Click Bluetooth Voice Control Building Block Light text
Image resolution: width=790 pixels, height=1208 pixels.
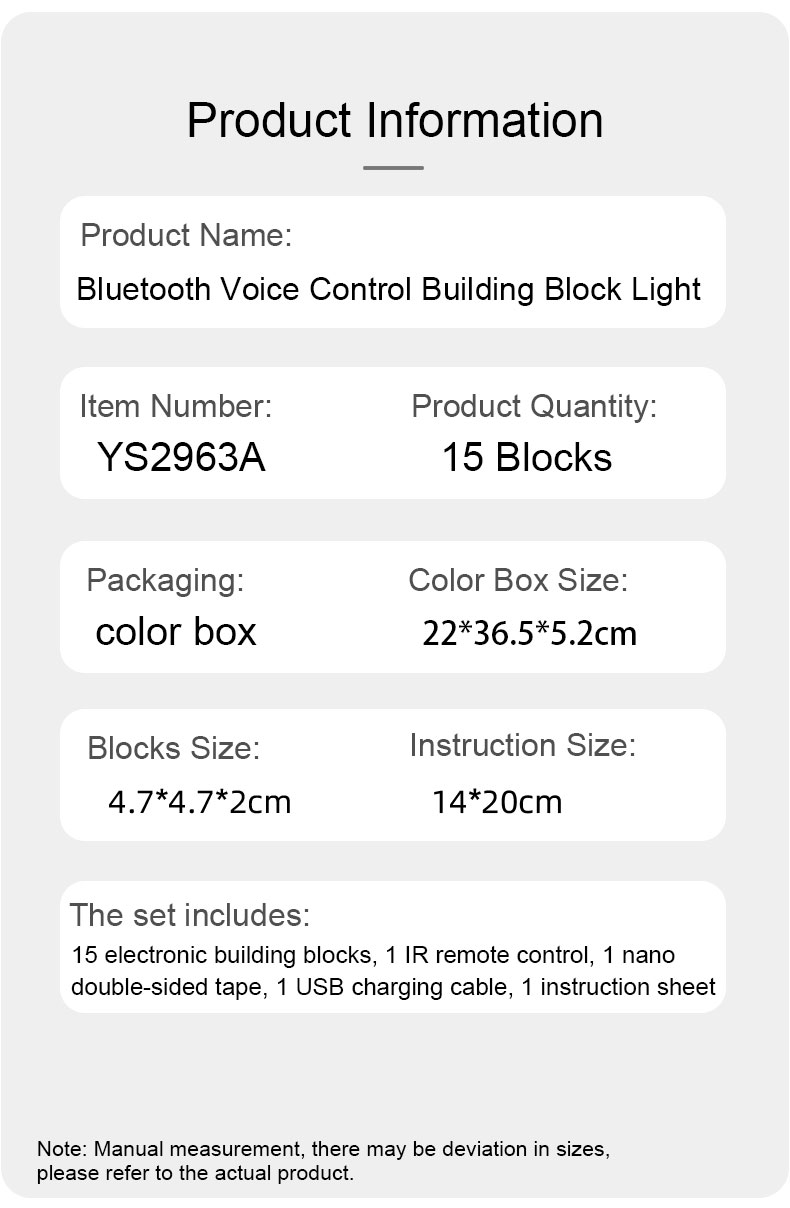point(389,289)
